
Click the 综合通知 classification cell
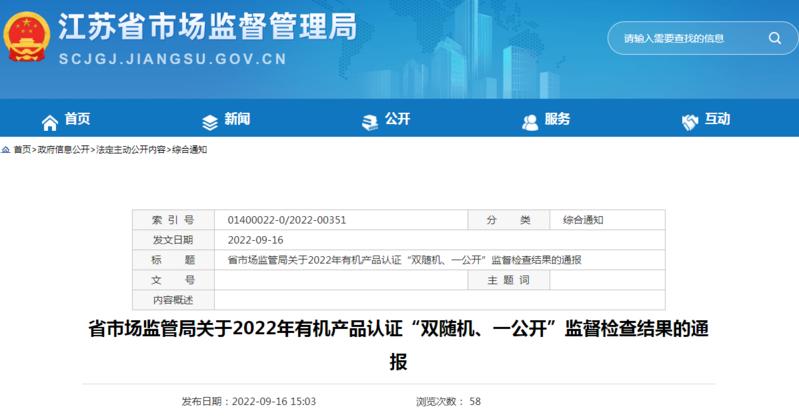(607, 220)
